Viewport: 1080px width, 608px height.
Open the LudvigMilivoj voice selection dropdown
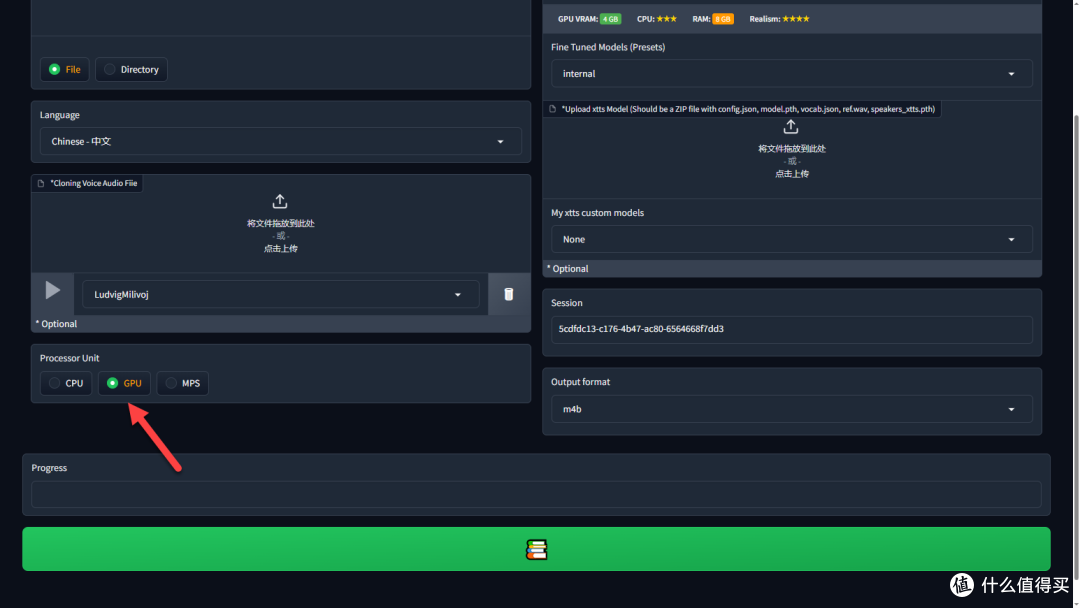pyautogui.click(x=280, y=295)
